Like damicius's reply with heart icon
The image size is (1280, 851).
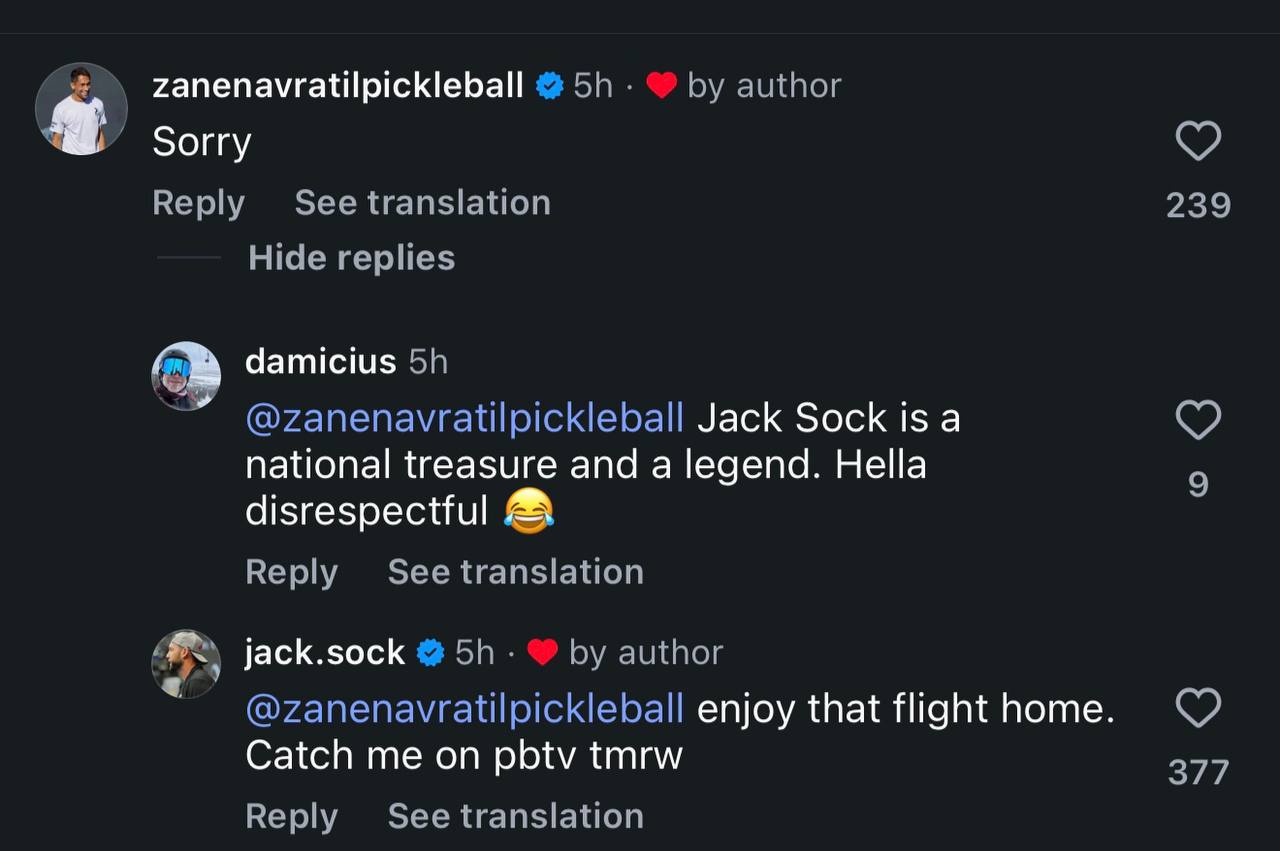tap(1197, 420)
